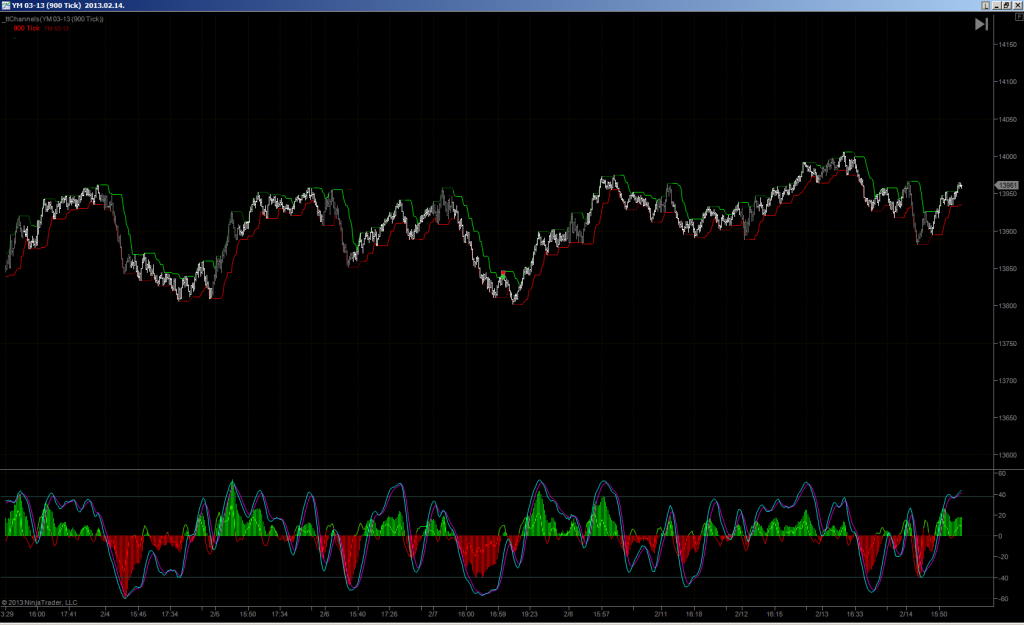Click the 17:41 time label on time axis
Screen dimensions: 1024x625
69,614
